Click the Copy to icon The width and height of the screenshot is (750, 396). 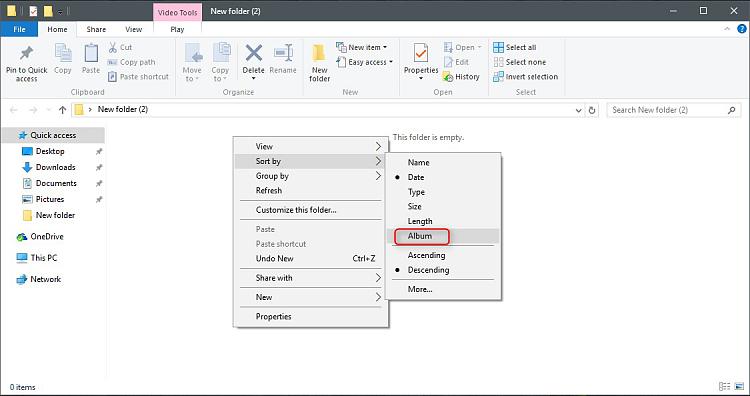(221, 53)
